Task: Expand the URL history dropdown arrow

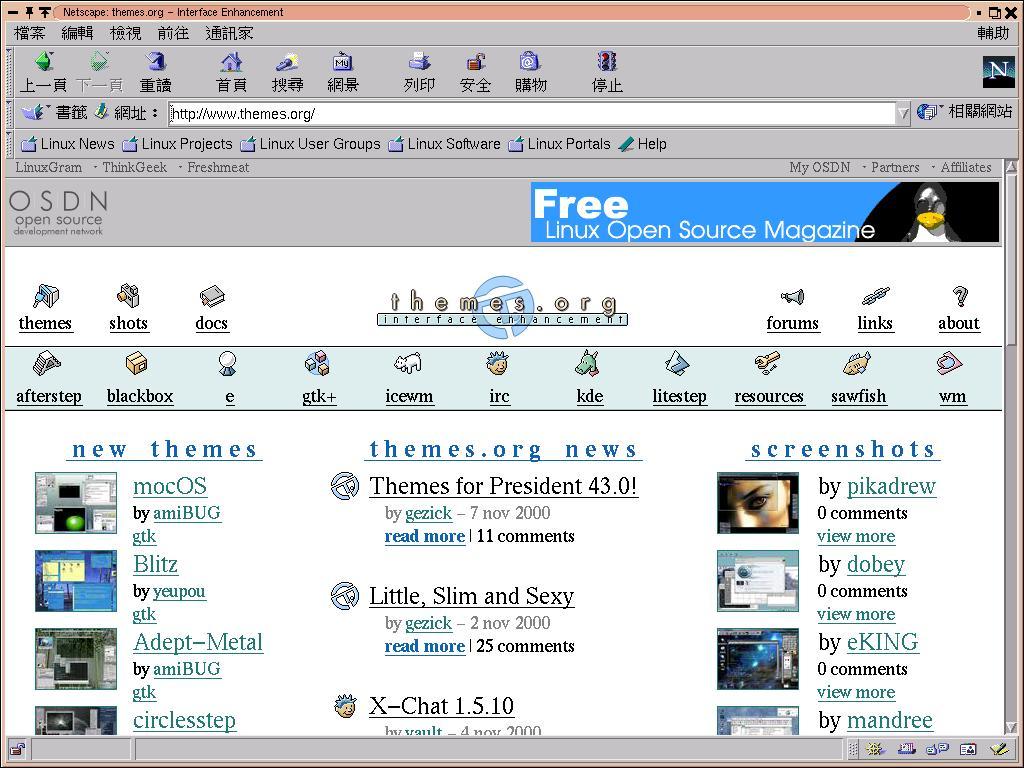Action: (x=903, y=114)
